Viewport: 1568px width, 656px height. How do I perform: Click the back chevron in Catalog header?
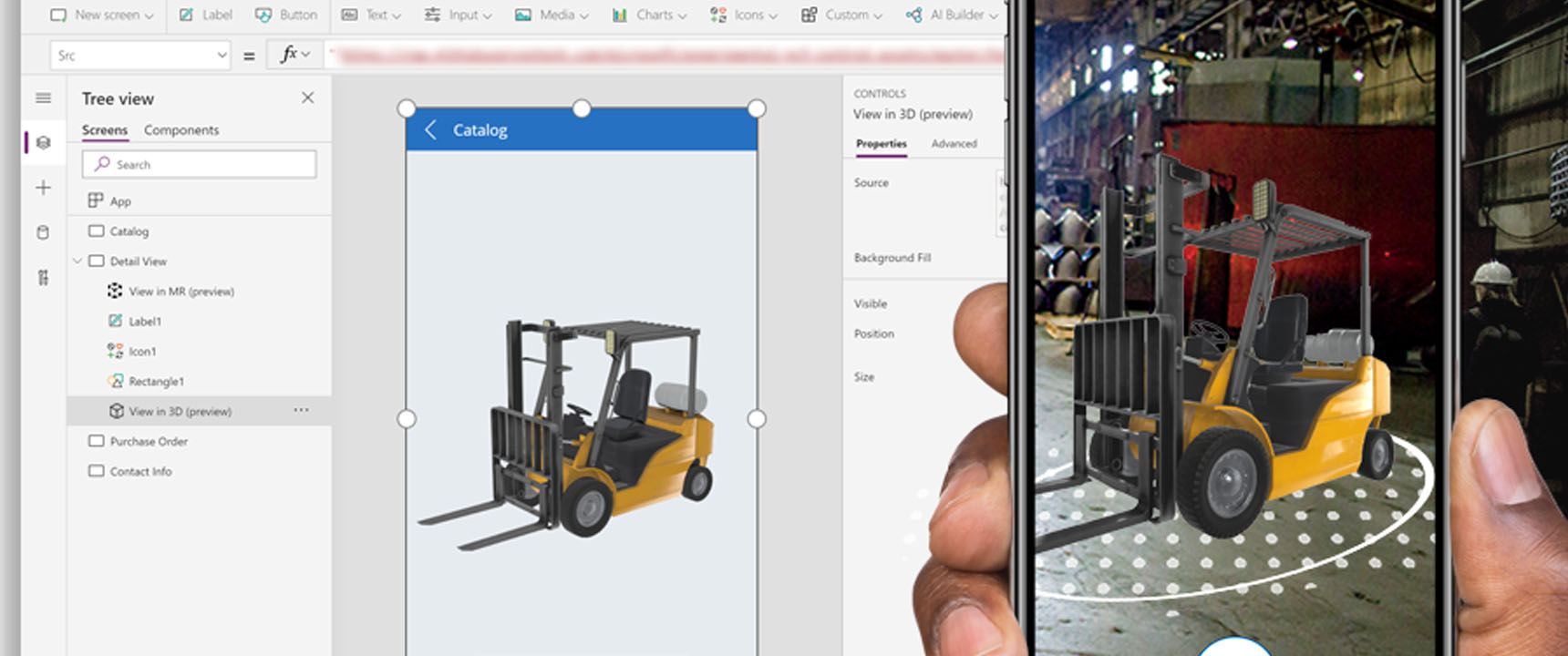click(x=431, y=130)
